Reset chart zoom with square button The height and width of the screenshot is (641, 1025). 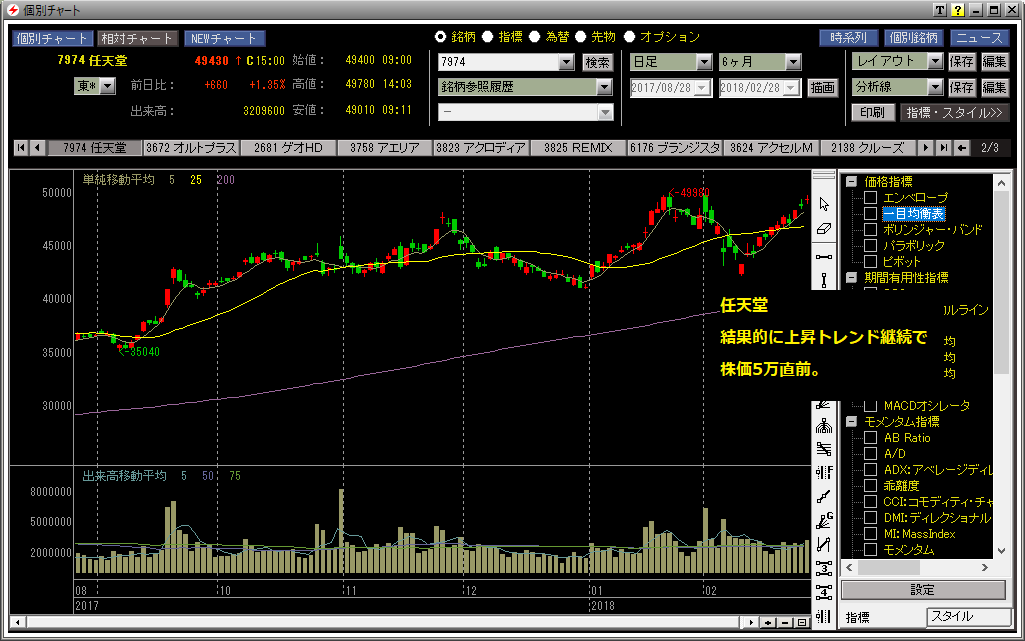(802, 623)
